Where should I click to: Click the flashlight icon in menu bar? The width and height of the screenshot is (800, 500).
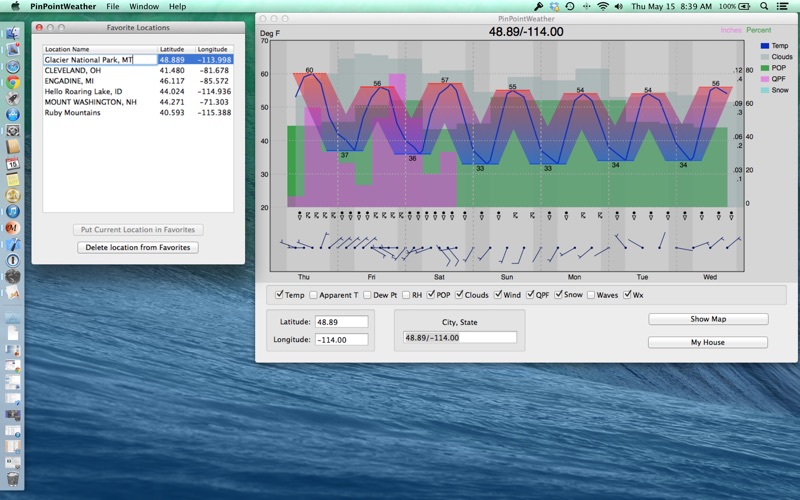pos(539,6)
